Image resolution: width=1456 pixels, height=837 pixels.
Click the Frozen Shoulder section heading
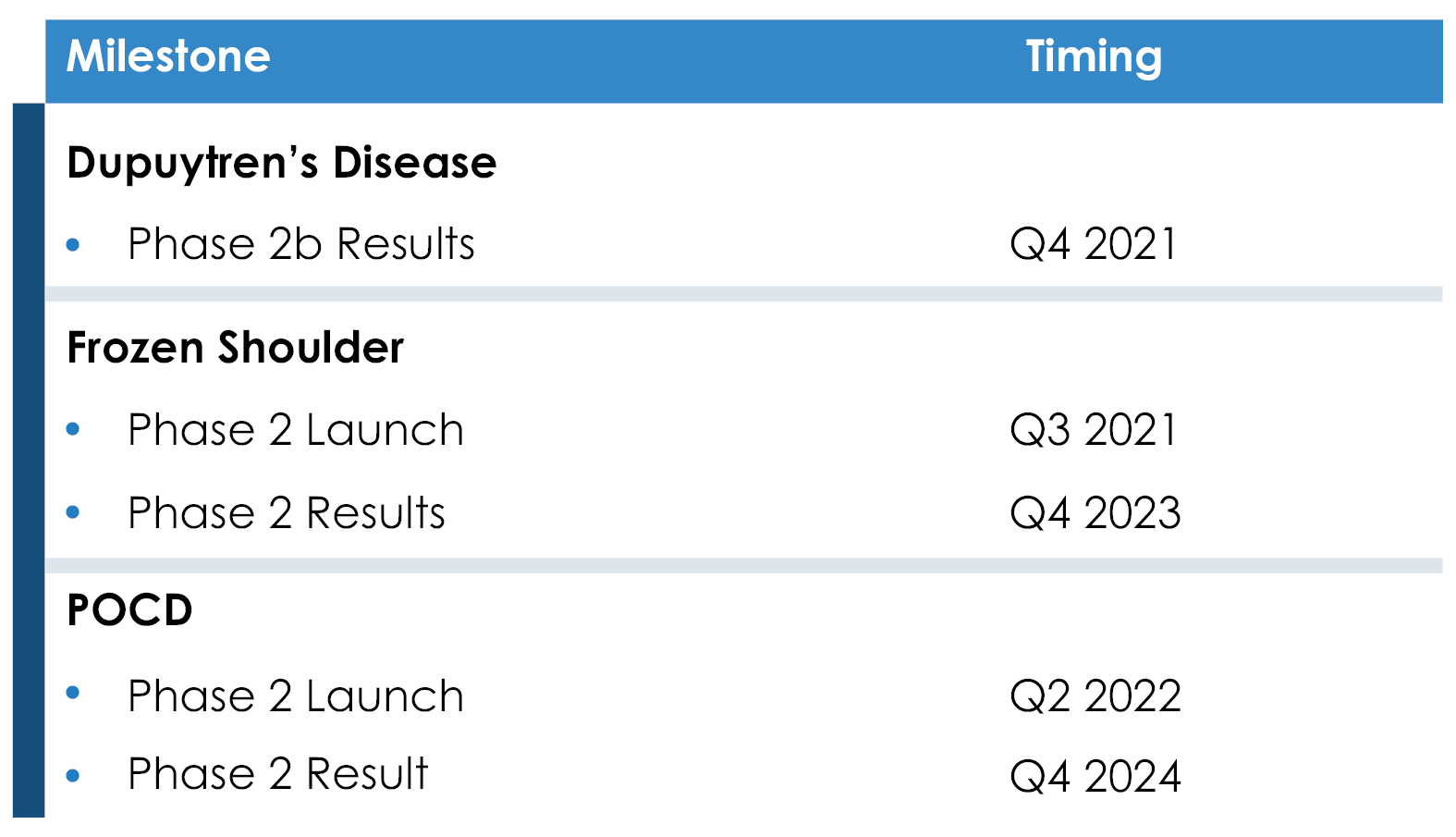[236, 348]
